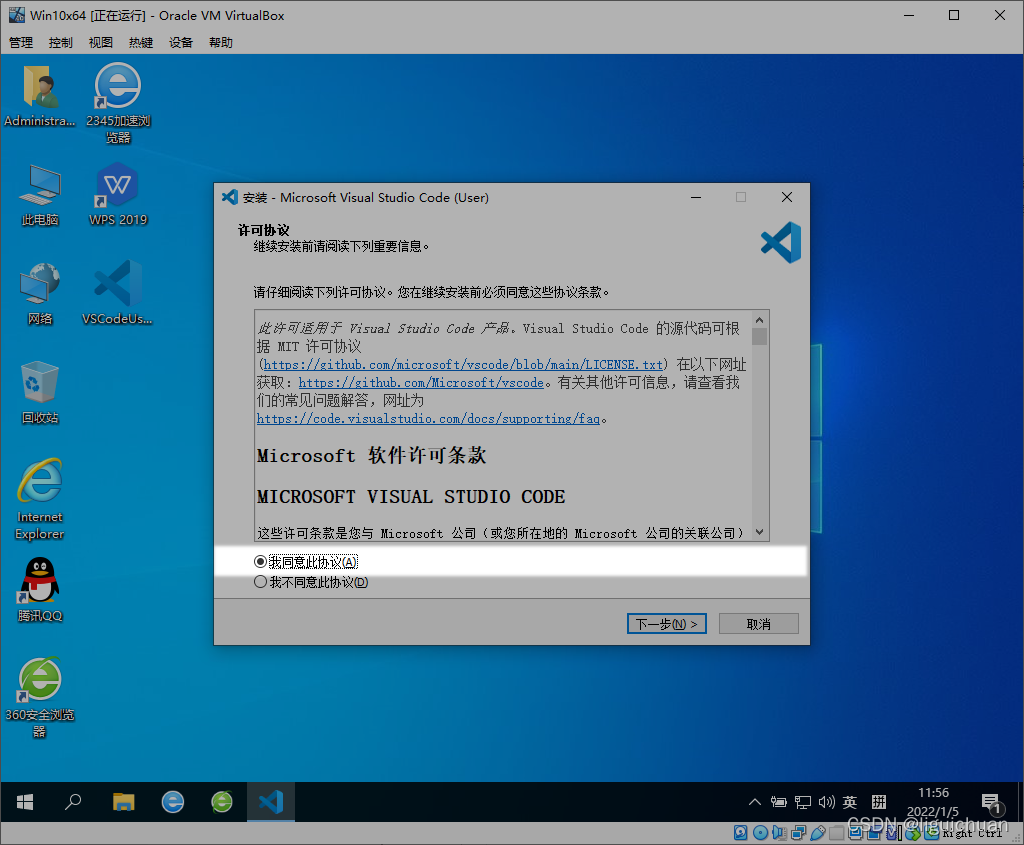Select the 腾讯QQ desktop icon
Viewport: 1024px width, 845px height.
(40, 590)
